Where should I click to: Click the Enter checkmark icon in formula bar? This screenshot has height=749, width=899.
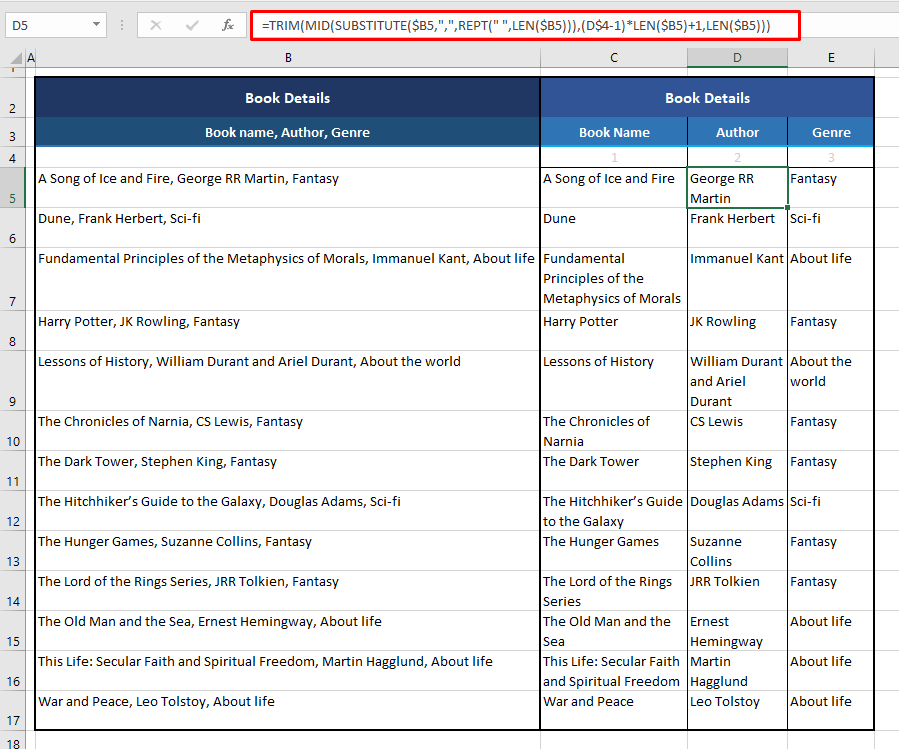point(192,25)
